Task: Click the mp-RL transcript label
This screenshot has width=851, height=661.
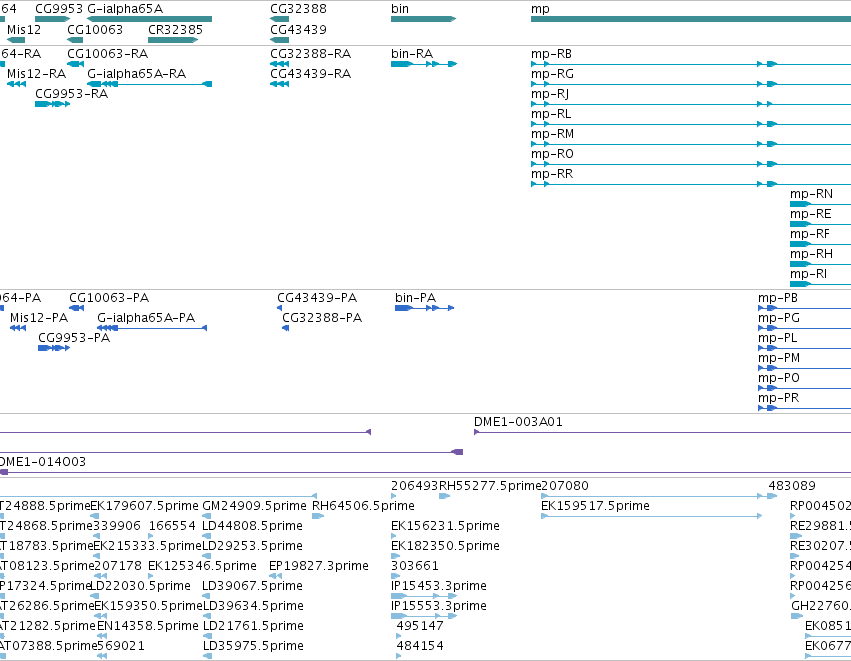Action: (x=551, y=114)
